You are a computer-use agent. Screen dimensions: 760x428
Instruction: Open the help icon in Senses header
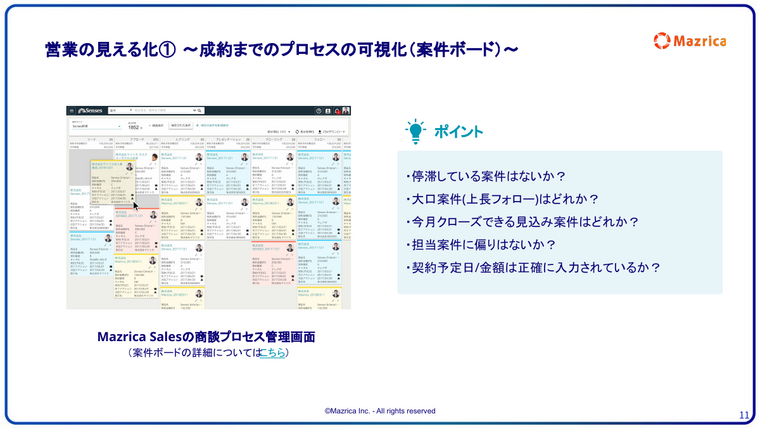[x=318, y=111]
